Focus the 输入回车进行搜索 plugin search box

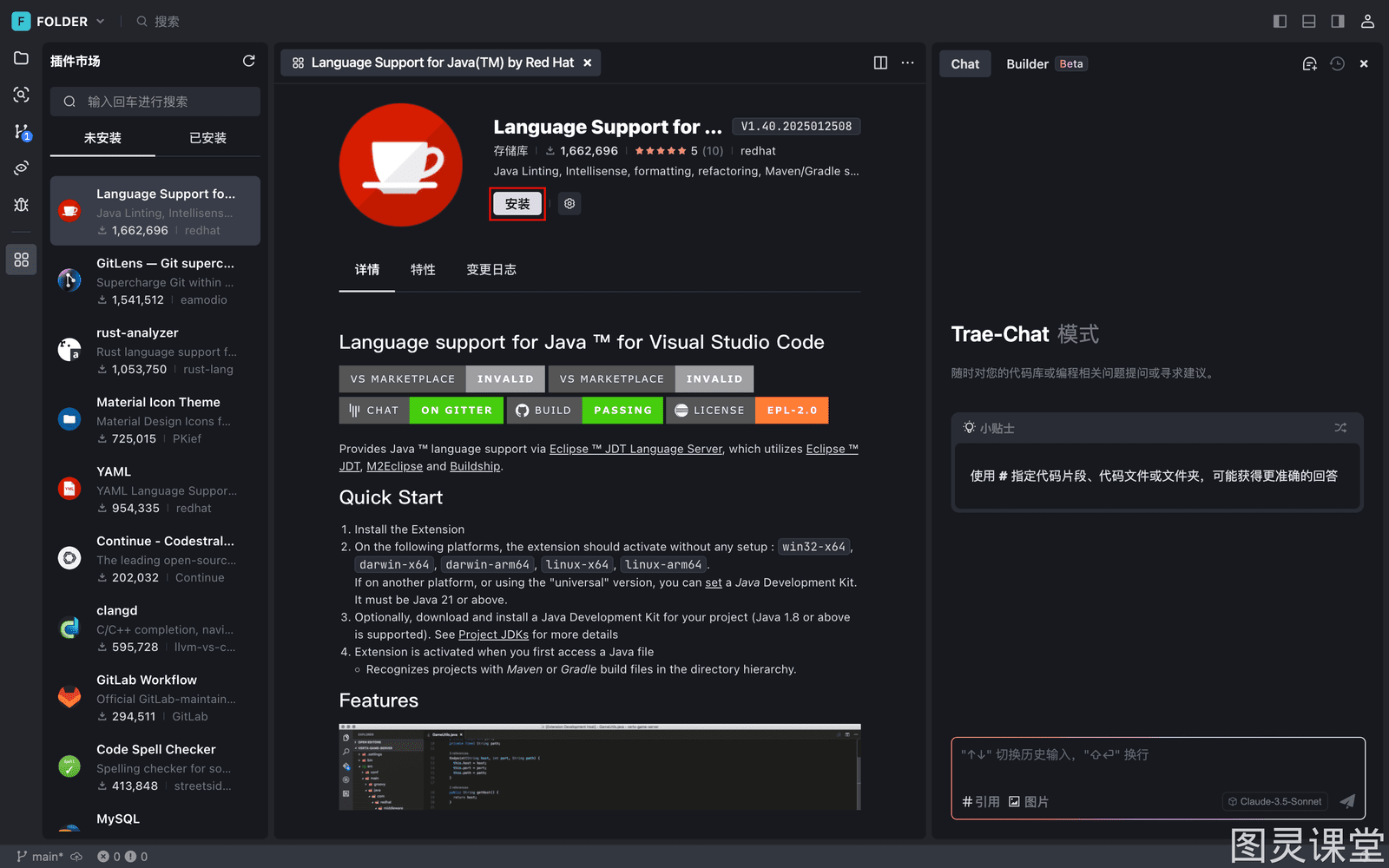(x=155, y=102)
